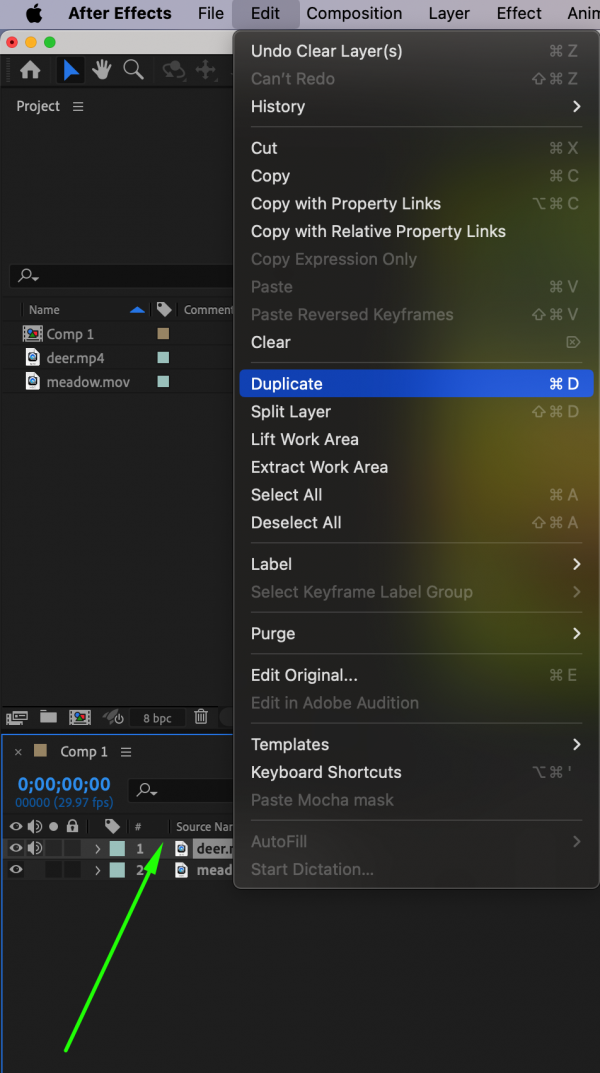Choose Duplicate from the Edit menu
Viewport: 600px width, 1073px height.
point(288,383)
